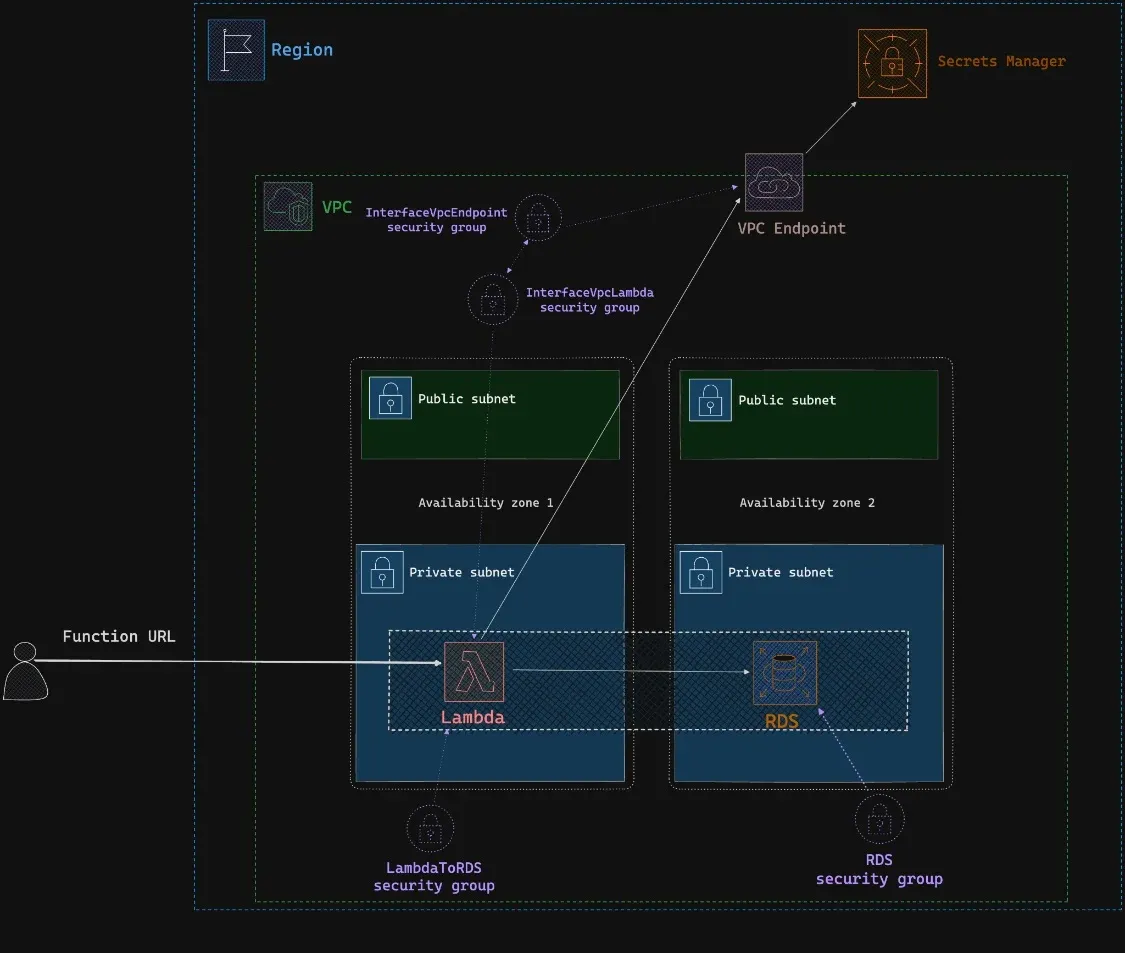Select Private subnet lock icon in zone 2
1125x953 pixels.
tap(701, 572)
